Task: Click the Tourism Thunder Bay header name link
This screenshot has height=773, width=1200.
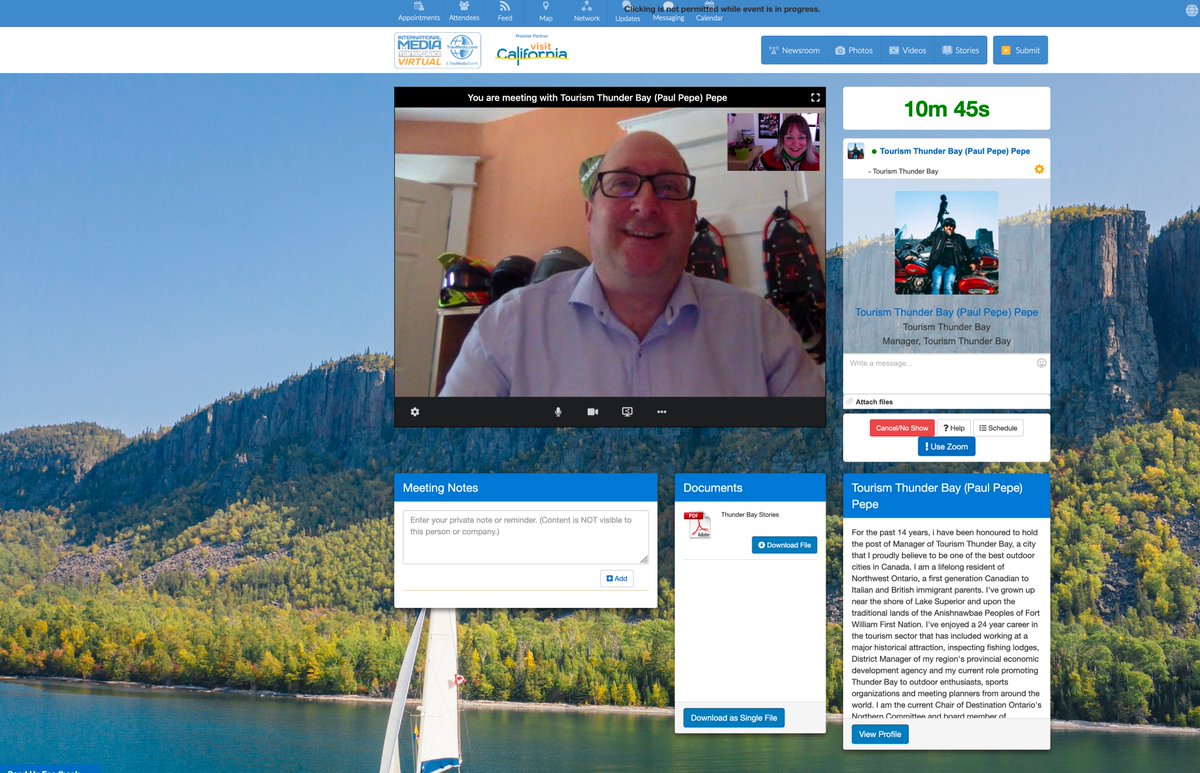Action: pos(955,151)
